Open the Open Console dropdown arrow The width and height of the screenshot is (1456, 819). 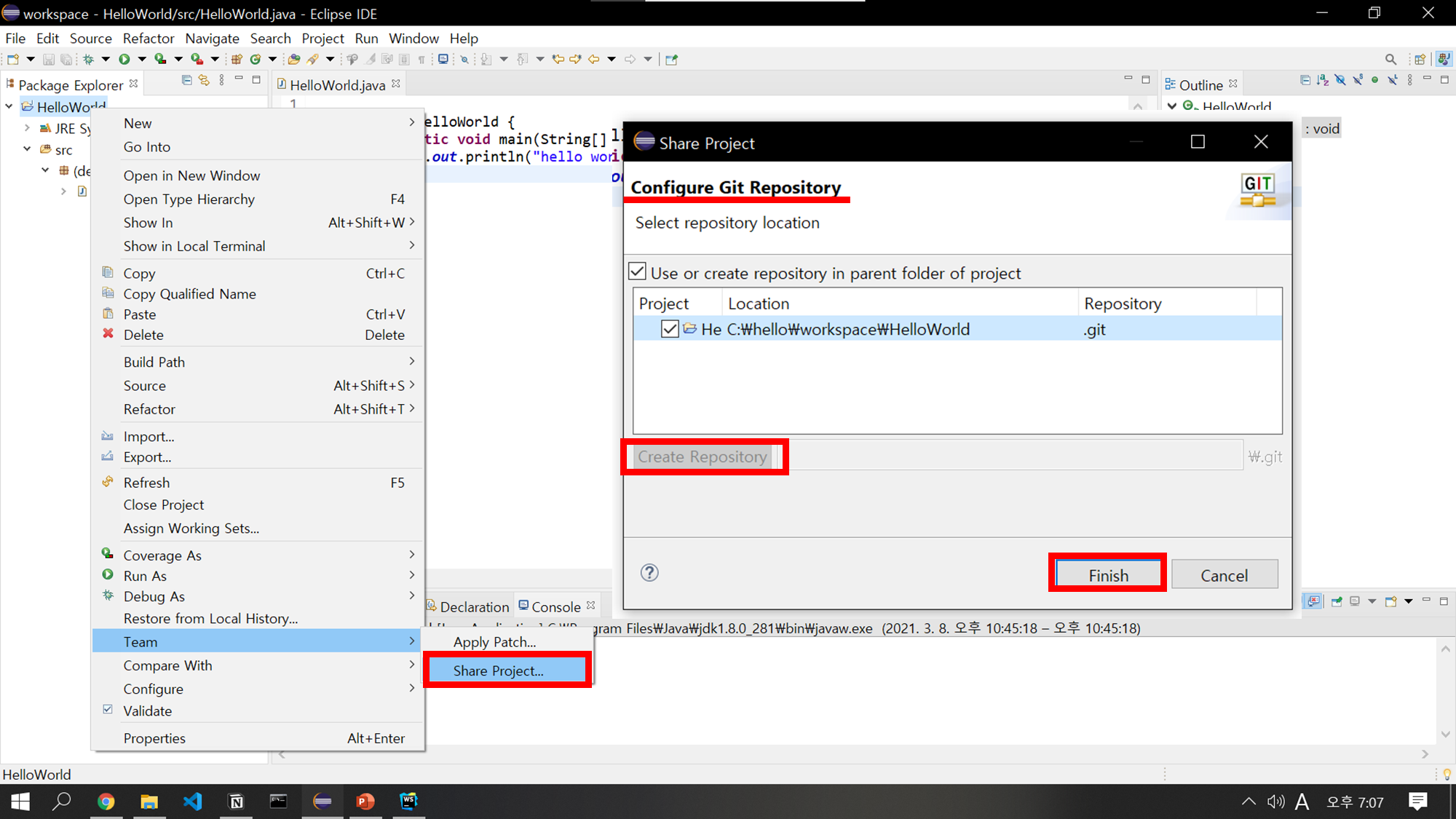(x=1409, y=601)
